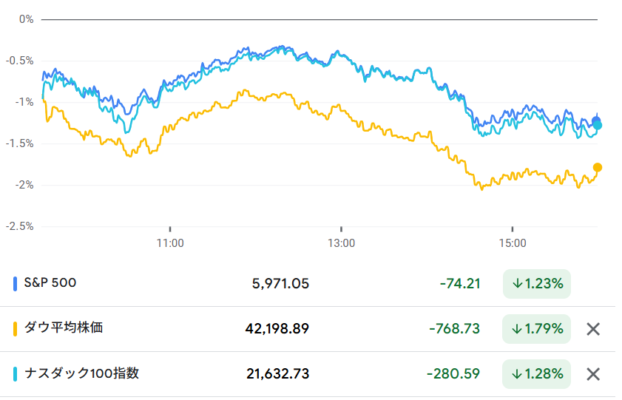
Task: Select the yellow Dow endpoint dot on chart
Action: point(597,167)
